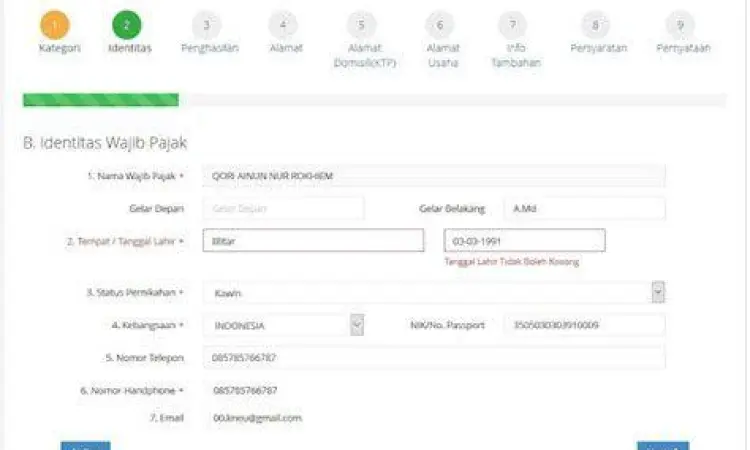Click the Nama Wajib Pajak field

click(x=434, y=176)
